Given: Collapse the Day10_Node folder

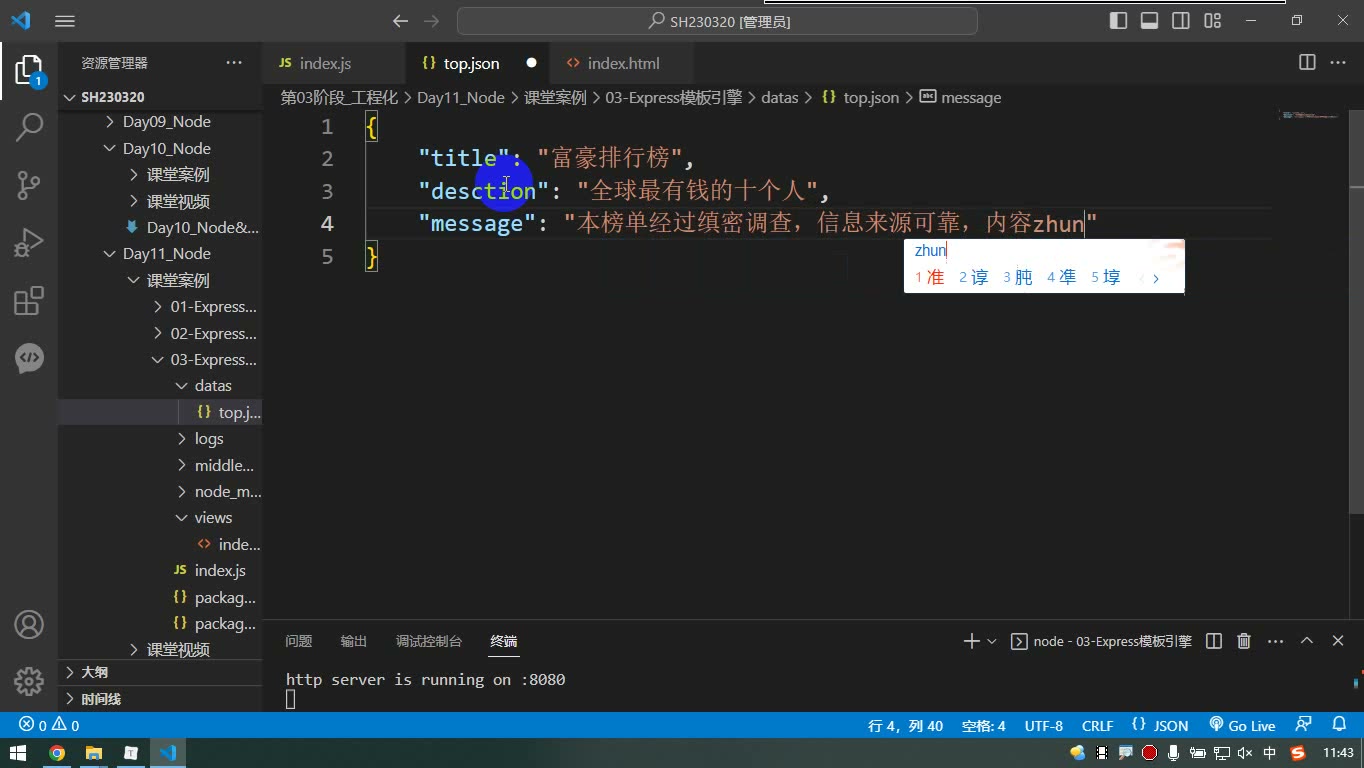Looking at the screenshot, I should 160,148.
